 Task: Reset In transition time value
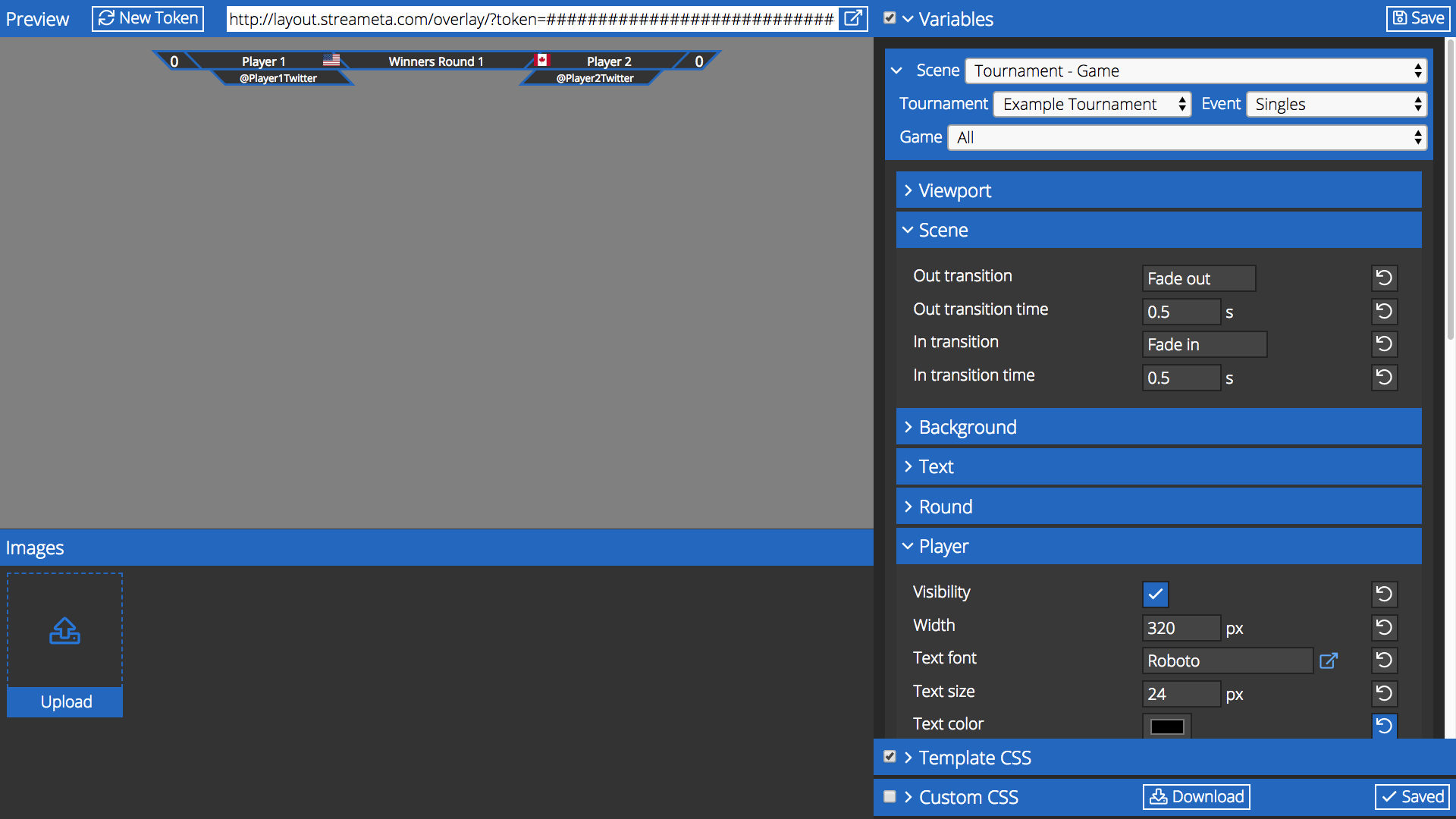[1384, 377]
